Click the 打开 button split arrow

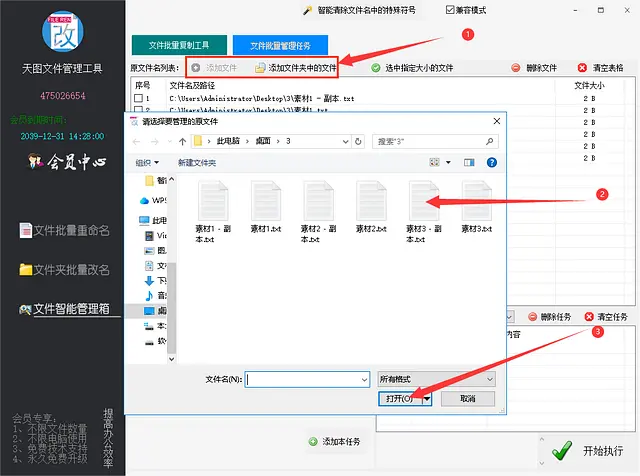(427, 399)
